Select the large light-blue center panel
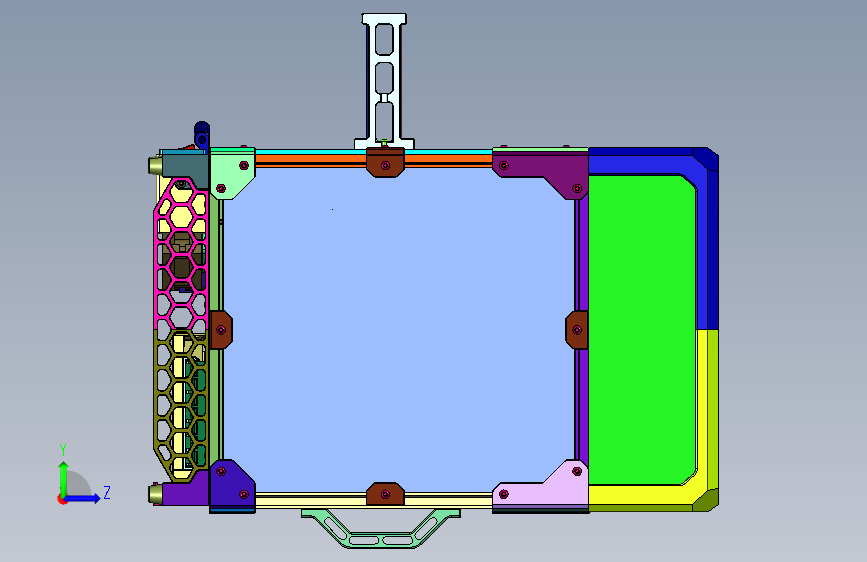867x562 pixels. 398,329
